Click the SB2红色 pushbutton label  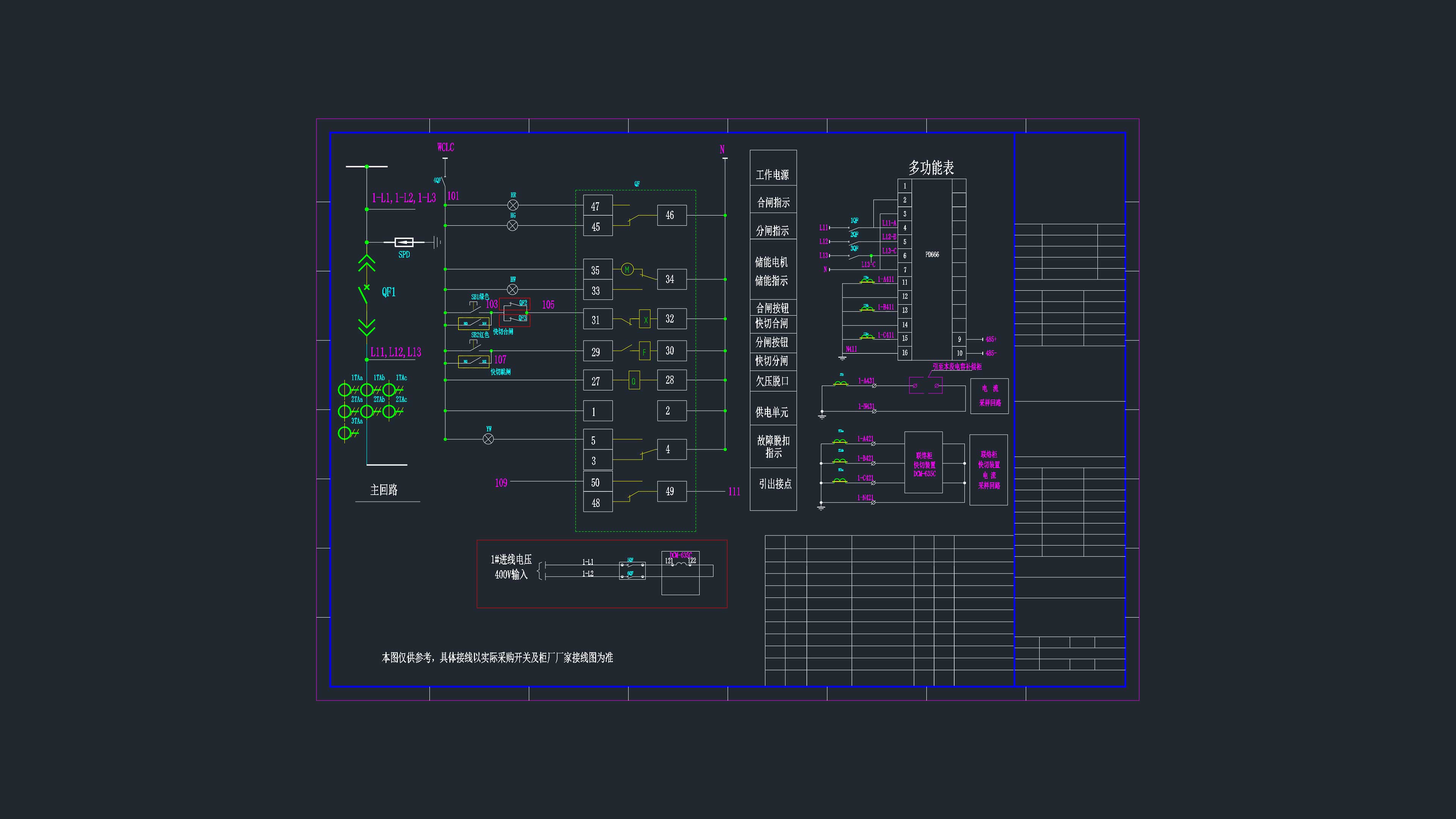480,335
